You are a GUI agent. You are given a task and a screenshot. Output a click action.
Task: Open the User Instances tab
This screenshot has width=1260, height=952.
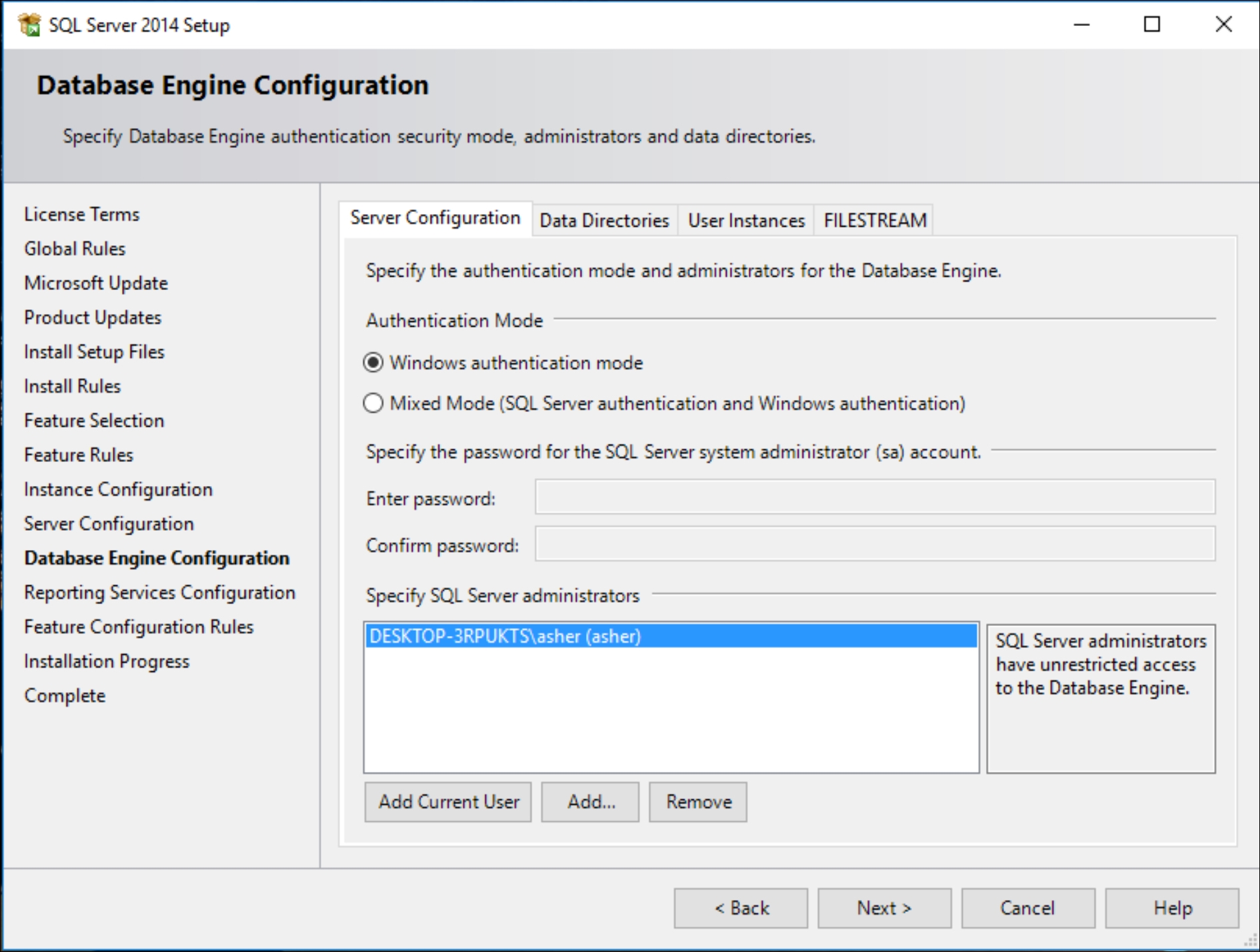746,221
